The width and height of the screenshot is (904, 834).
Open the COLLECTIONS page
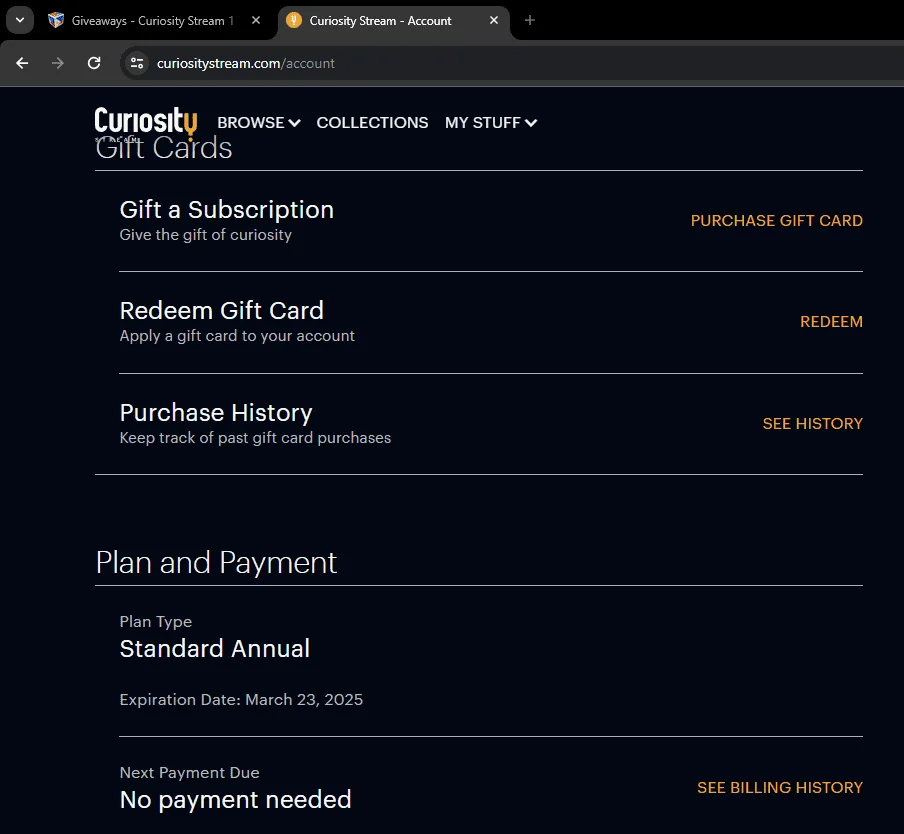pyautogui.click(x=372, y=123)
